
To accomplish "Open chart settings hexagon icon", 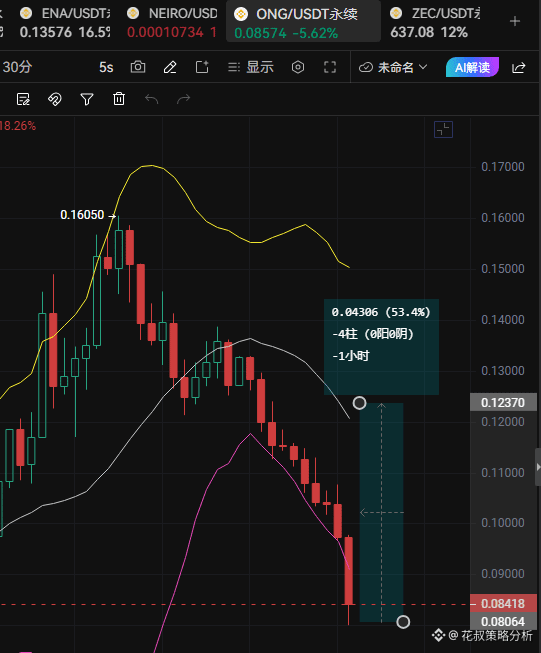I will click(298, 67).
